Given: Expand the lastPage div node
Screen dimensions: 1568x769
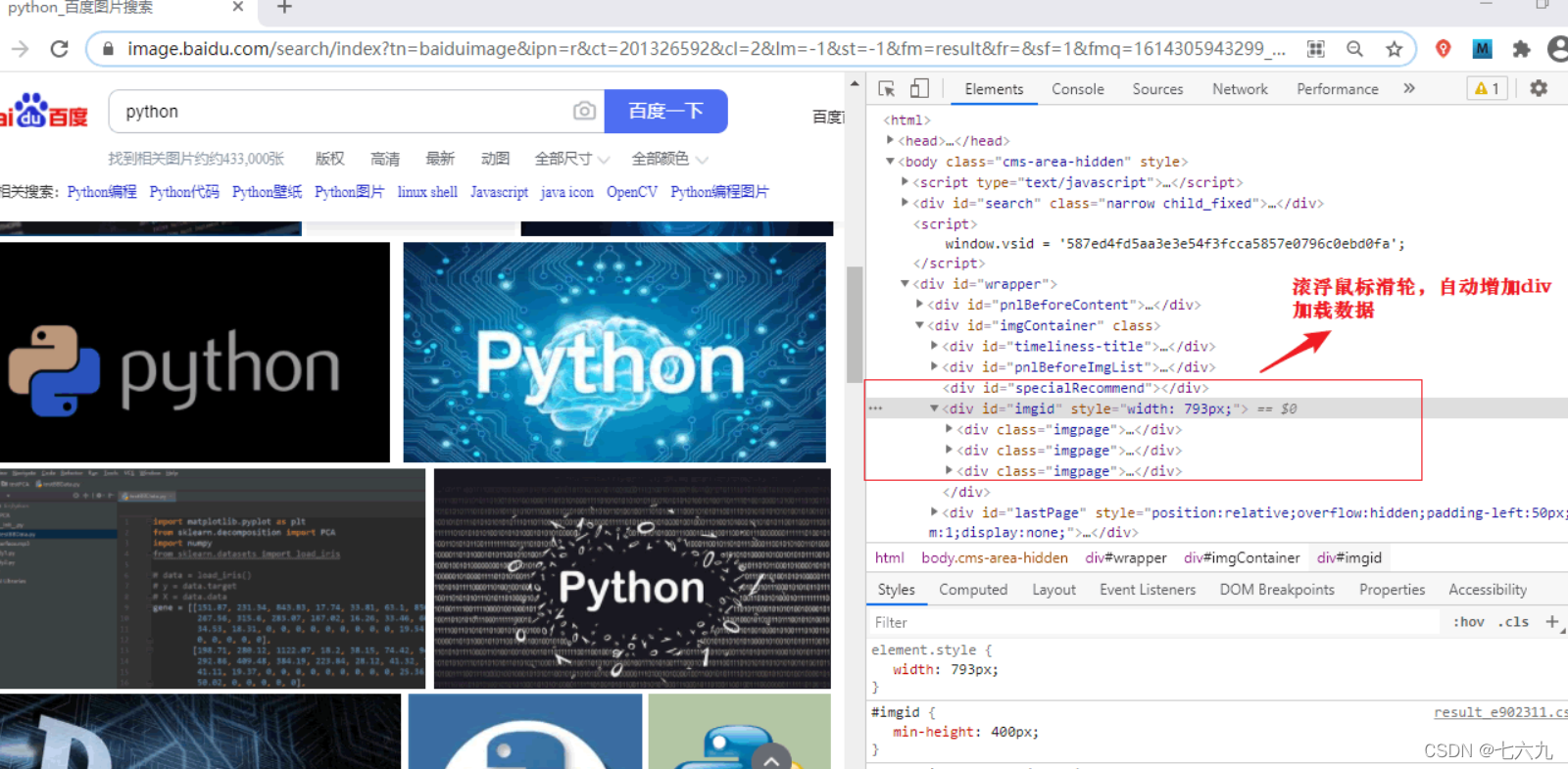Looking at the screenshot, I should point(934,511).
